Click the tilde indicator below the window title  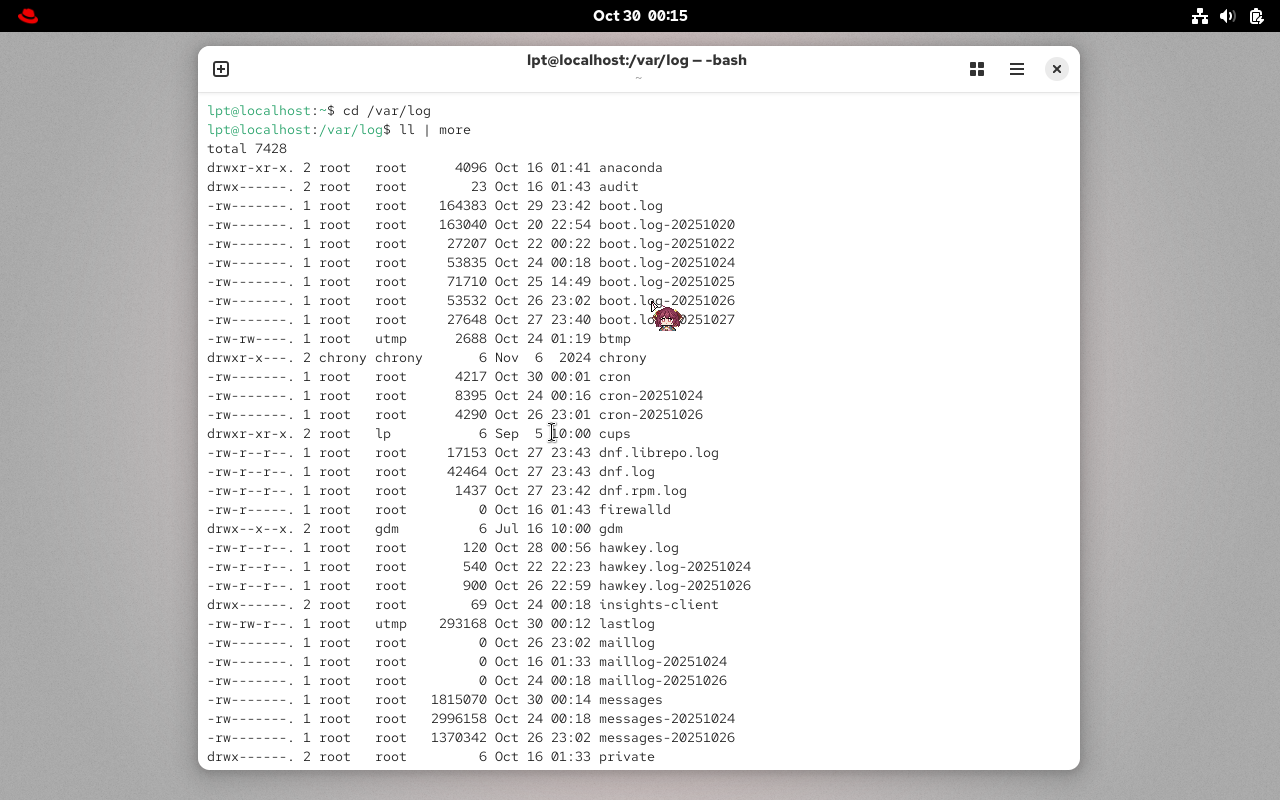click(639, 77)
